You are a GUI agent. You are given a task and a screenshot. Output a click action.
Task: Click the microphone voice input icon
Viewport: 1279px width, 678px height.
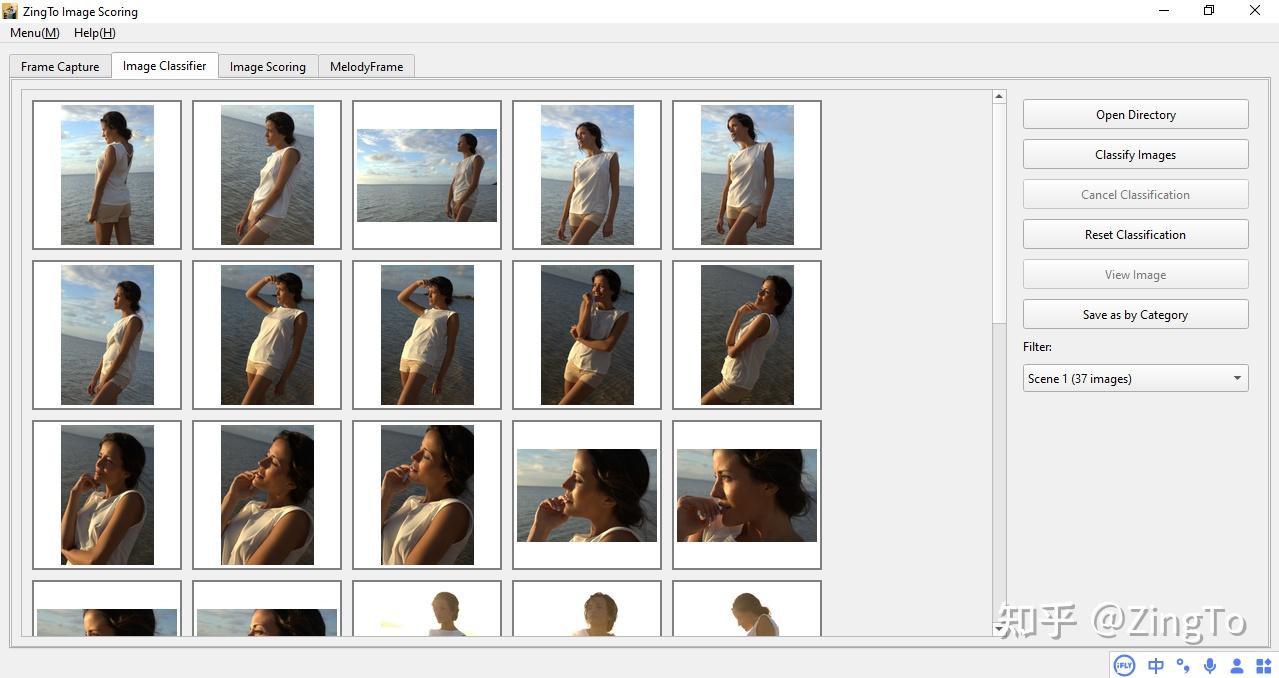(1210, 666)
